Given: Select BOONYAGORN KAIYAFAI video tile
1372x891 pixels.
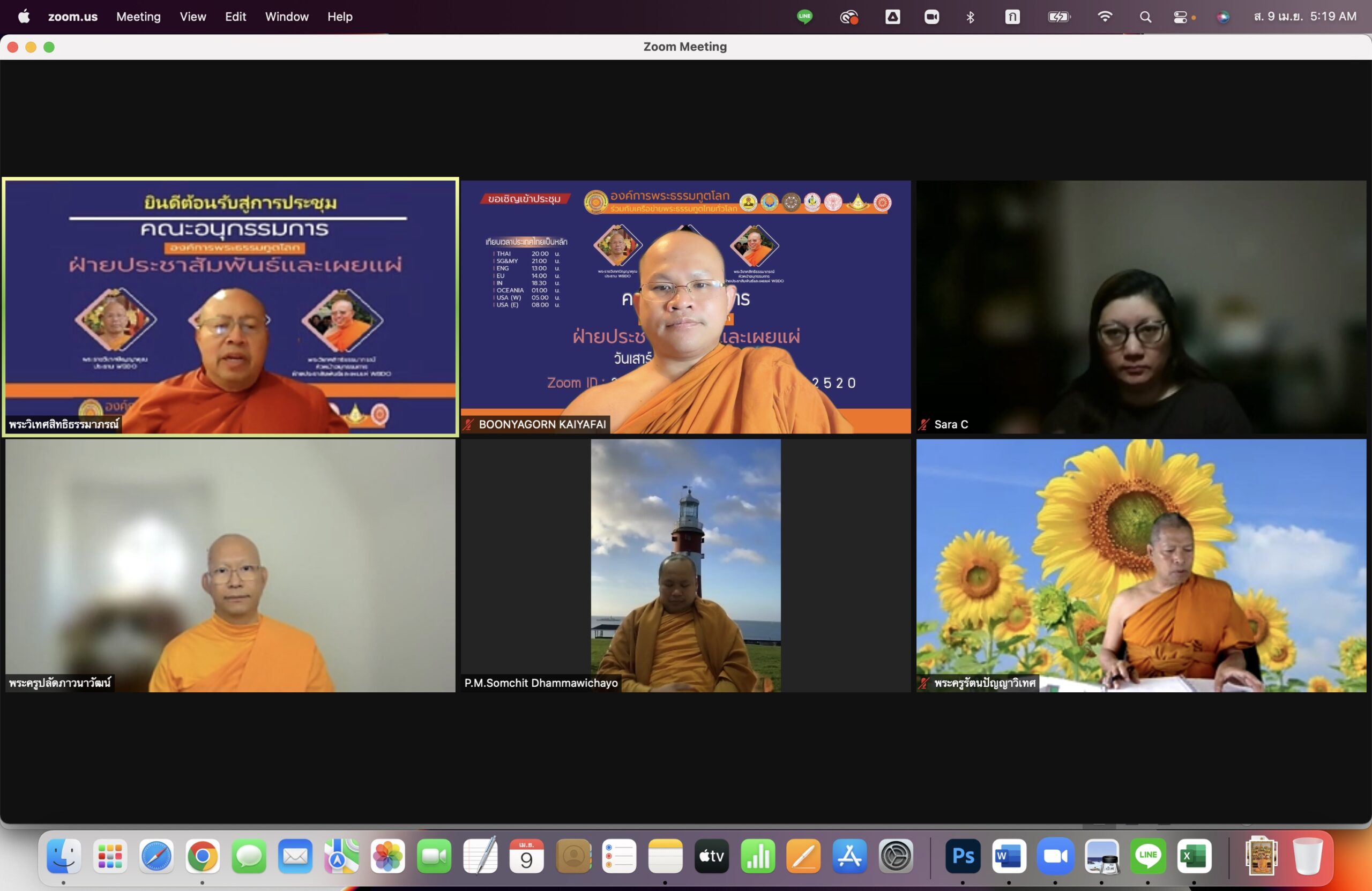Looking at the screenshot, I should click(685, 306).
